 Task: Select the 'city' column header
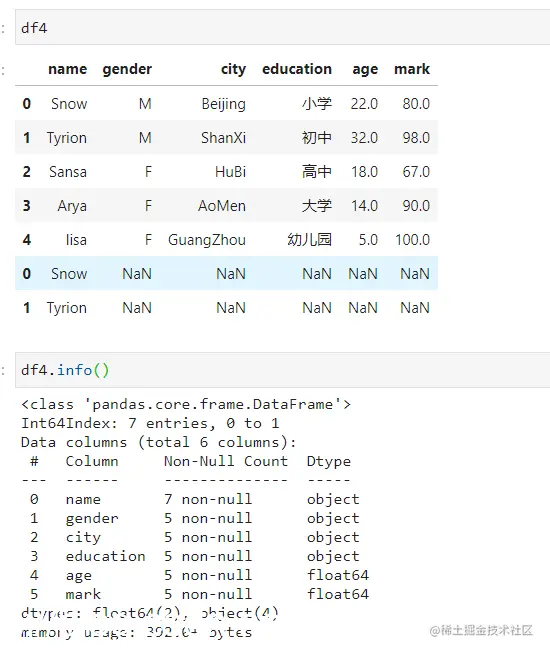(233, 69)
